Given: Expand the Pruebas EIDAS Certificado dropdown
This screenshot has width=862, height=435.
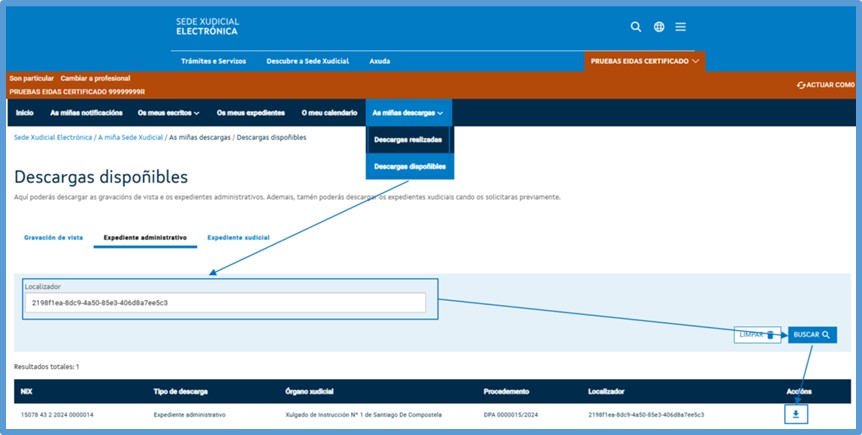Looking at the screenshot, I should 645,61.
